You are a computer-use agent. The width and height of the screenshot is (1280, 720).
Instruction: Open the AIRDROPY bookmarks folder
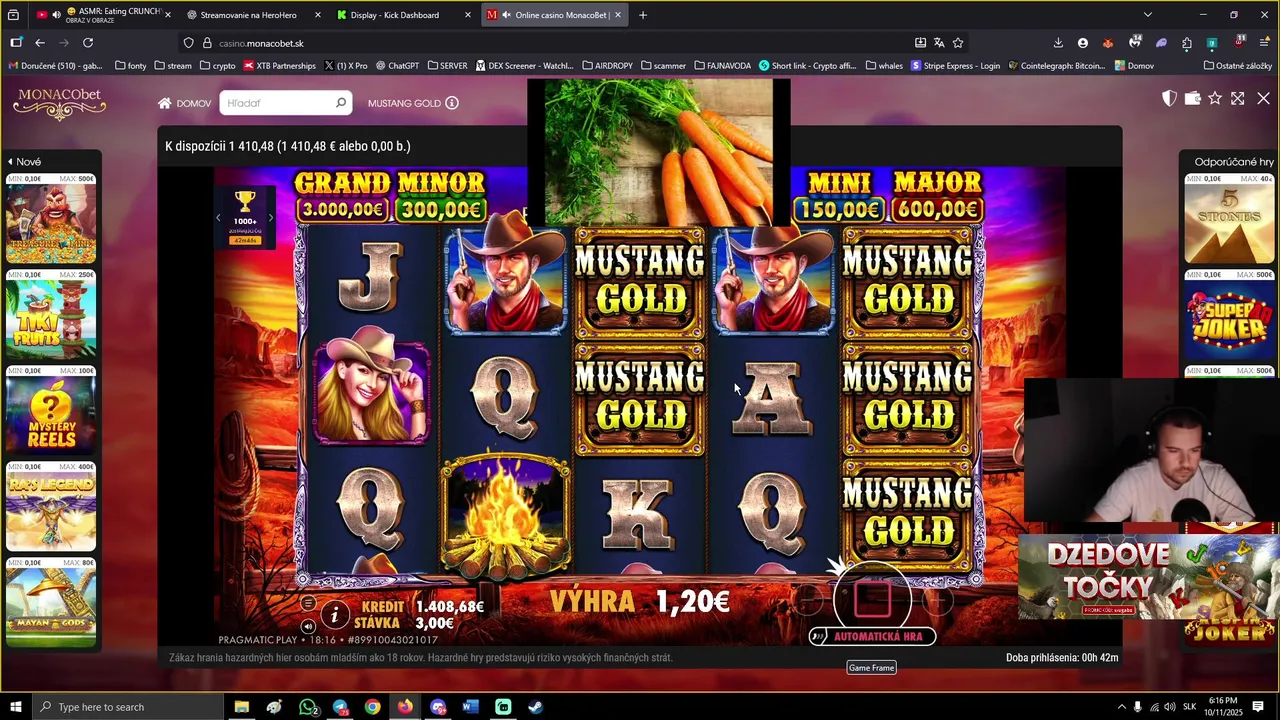click(607, 66)
